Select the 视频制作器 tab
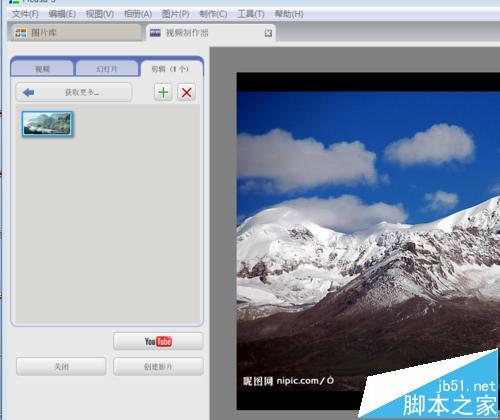500x420 pixels. pyautogui.click(x=211, y=33)
